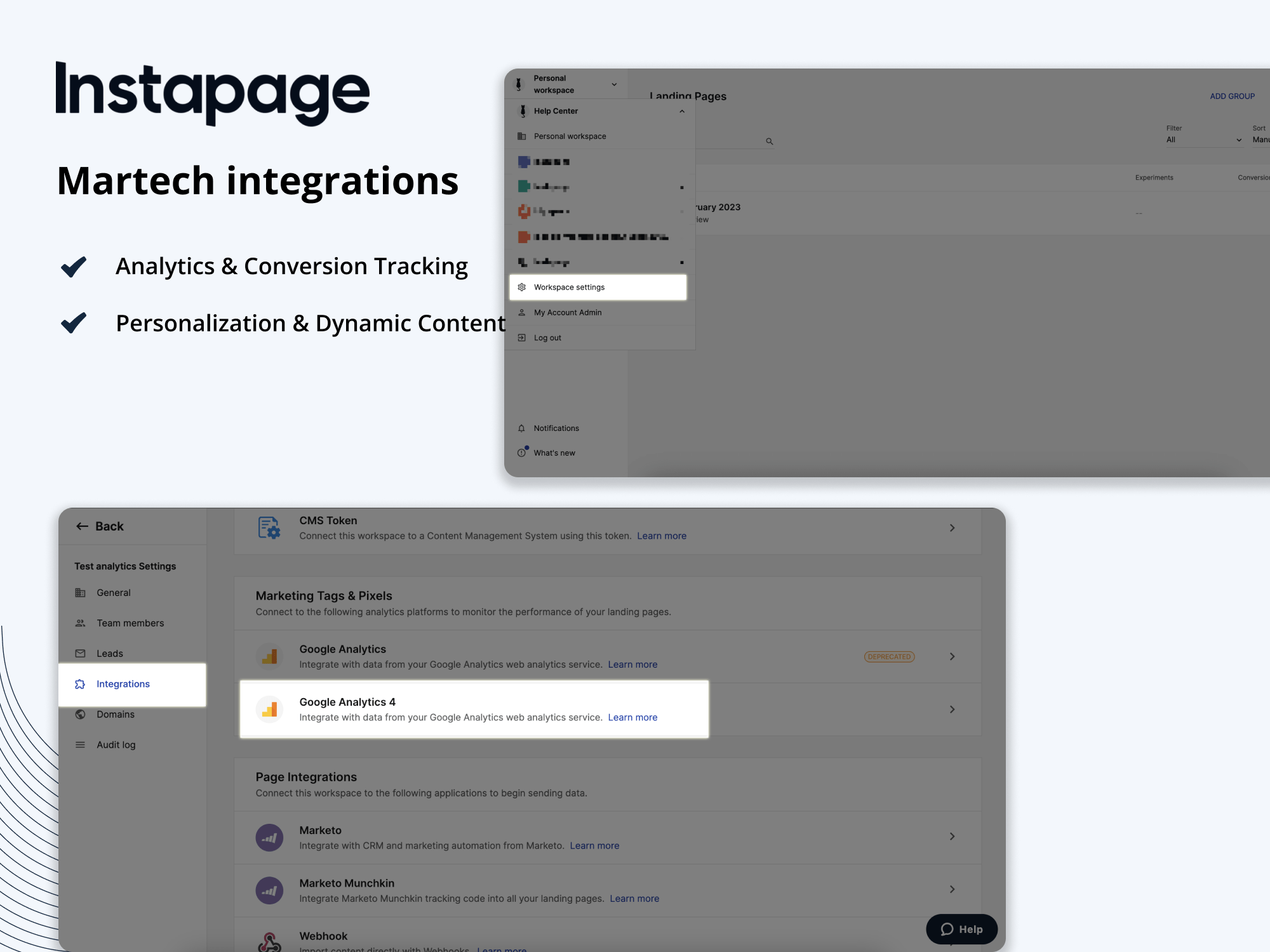1270x952 pixels.
Task: Click the Notifications bell icon
Action: [521, 428]
